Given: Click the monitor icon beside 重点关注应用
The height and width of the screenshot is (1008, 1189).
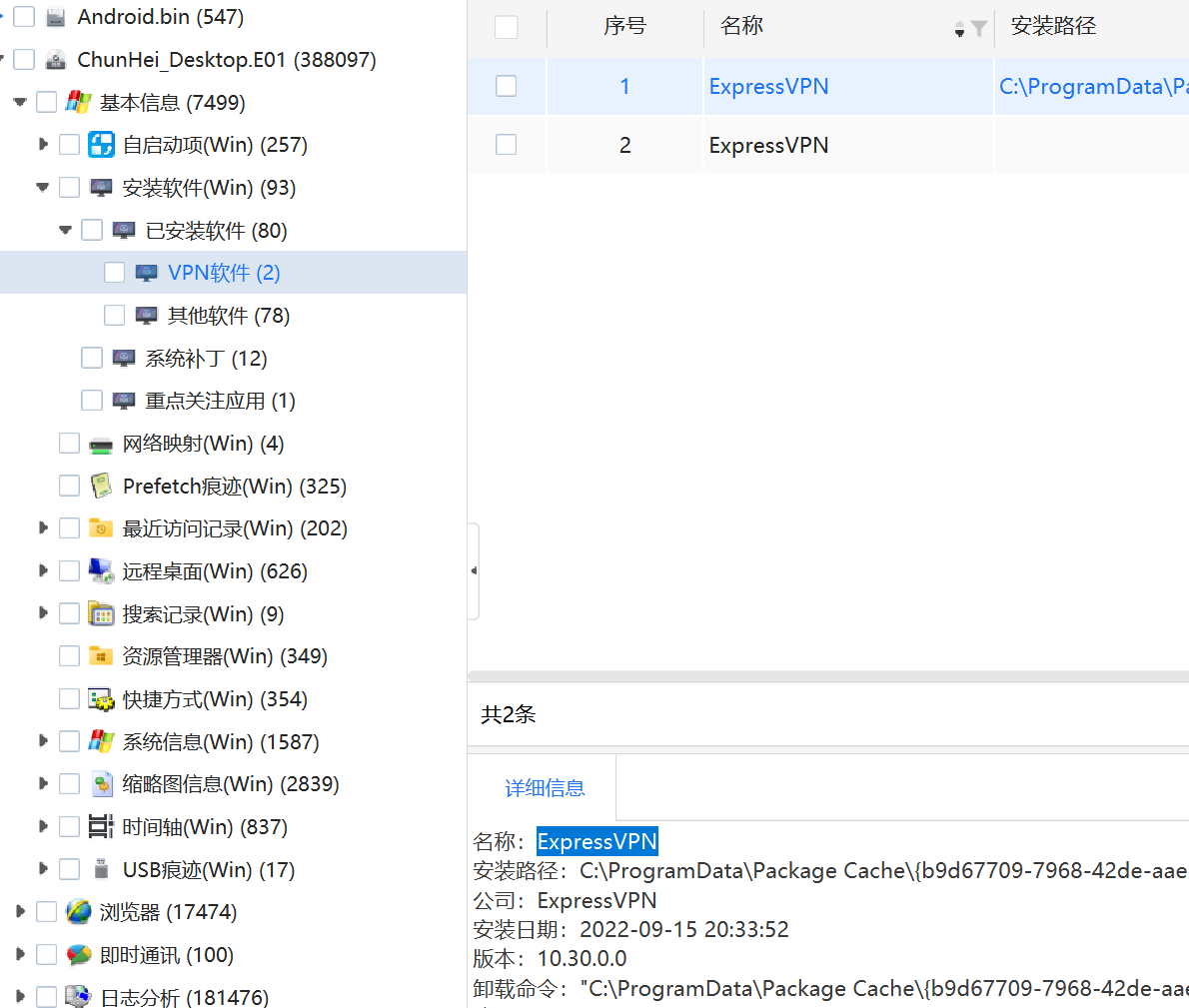Looking at the screenshot, I should (x=124, y=401).
